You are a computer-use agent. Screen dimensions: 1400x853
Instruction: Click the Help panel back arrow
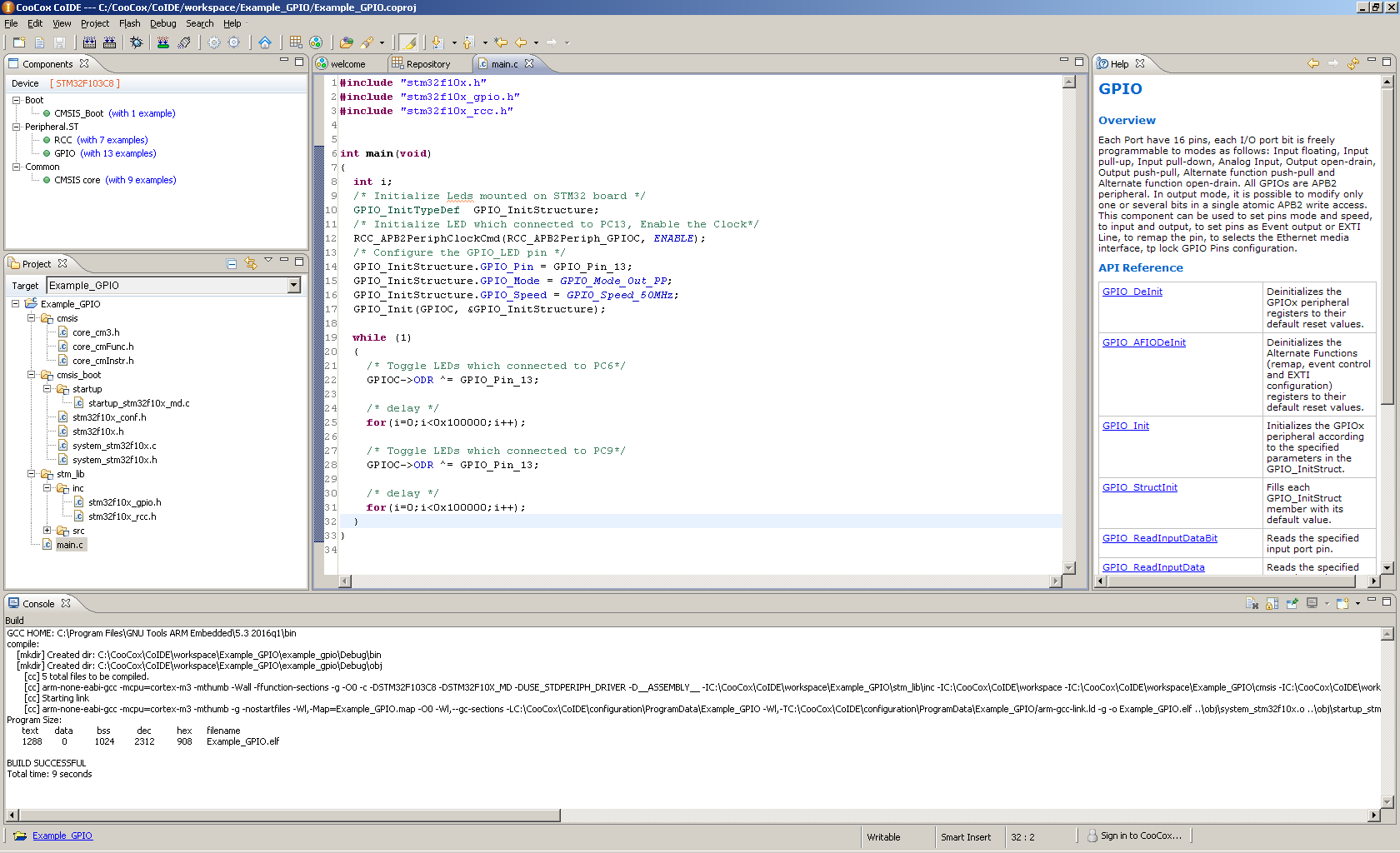click(1313, 63)
